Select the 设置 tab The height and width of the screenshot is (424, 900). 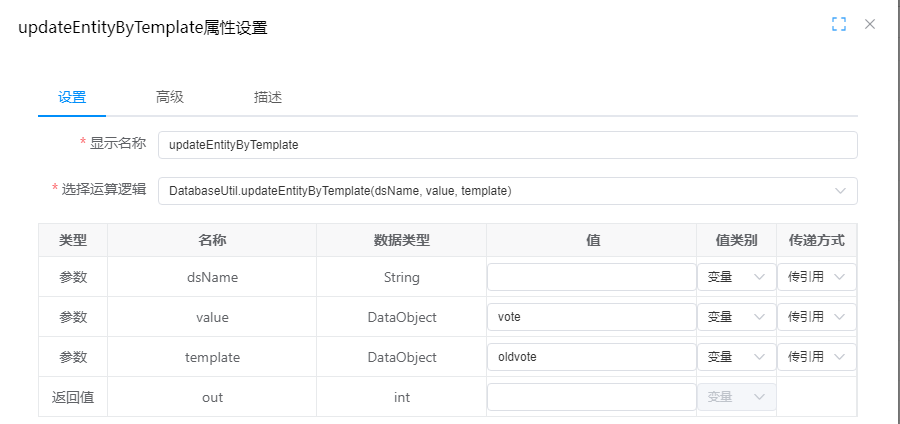tap(72, 97)
